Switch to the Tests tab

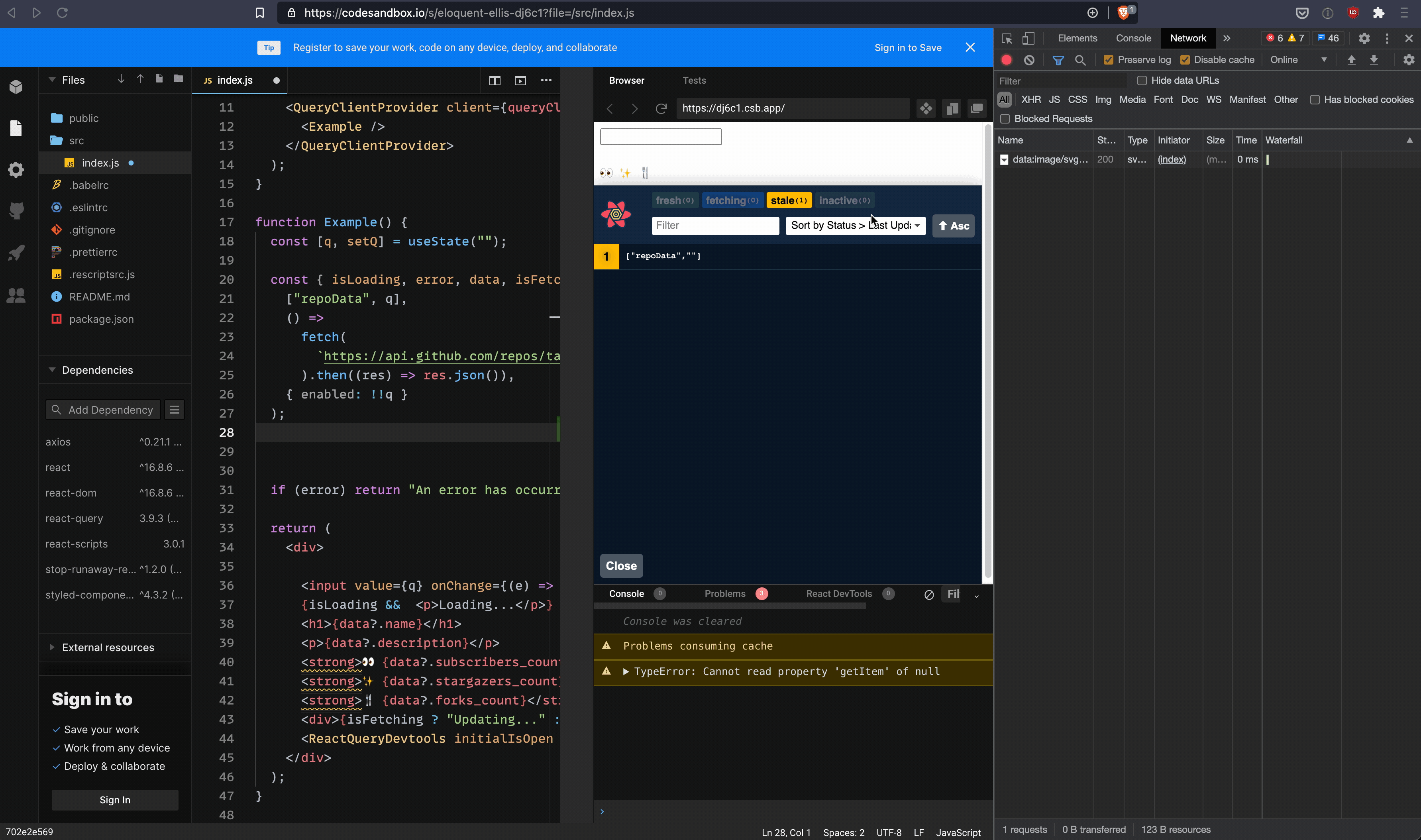click(694, 80)
